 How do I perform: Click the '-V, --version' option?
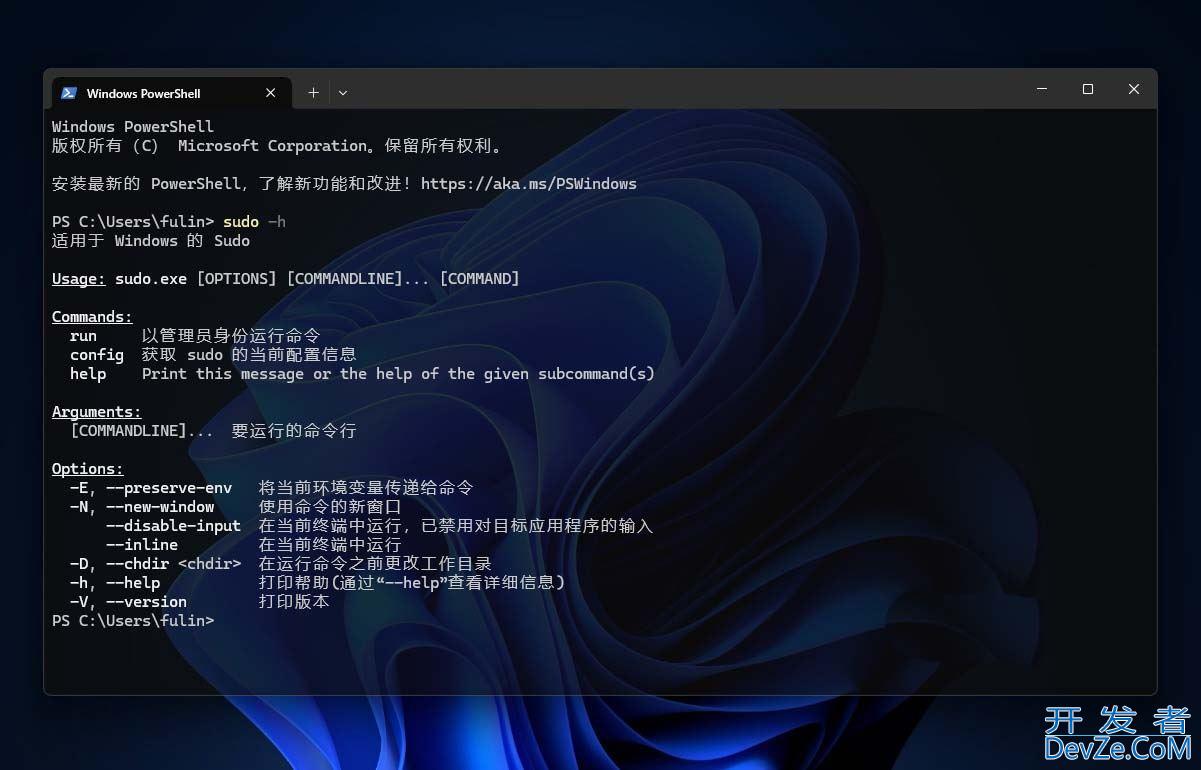[x=129, y=602]
